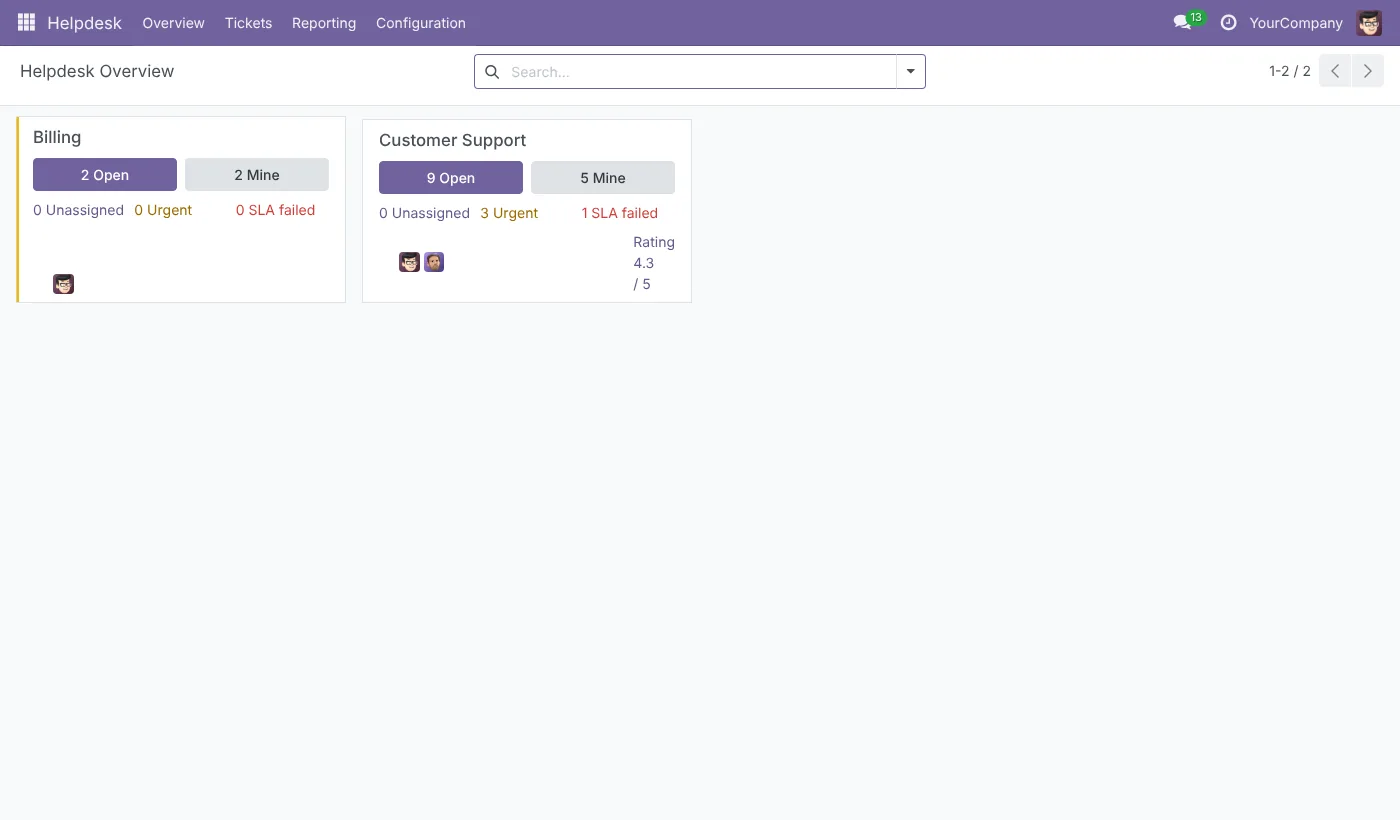
Task: View Billing's 0 Urgent tickets
Action: (163, 210)
